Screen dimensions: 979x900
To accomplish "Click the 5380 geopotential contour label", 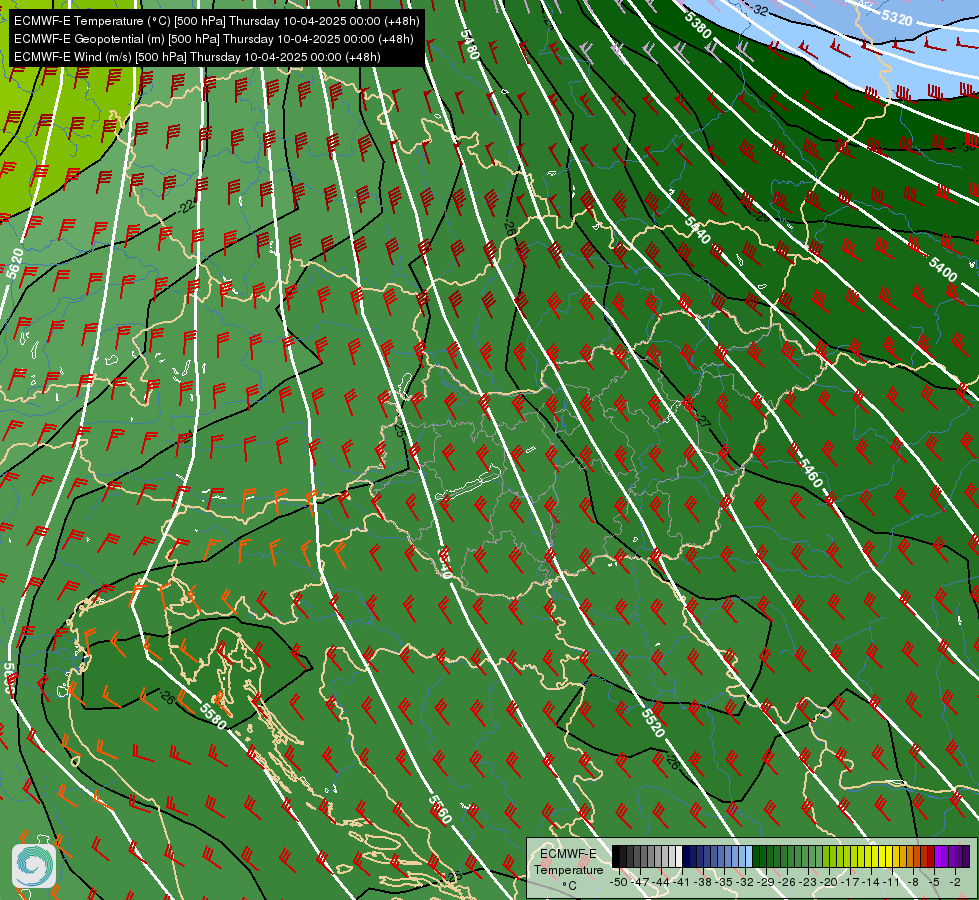I will point(697,24).
